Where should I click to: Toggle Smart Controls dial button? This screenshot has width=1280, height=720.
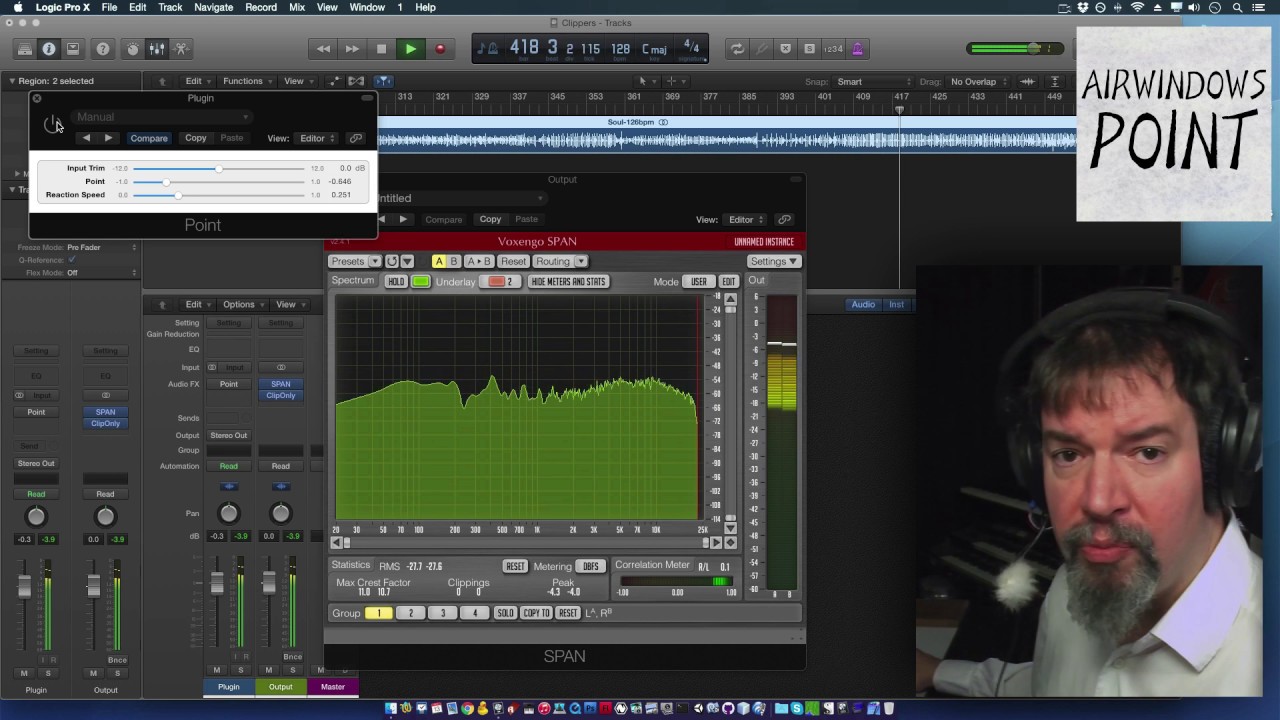pos(133,49)
